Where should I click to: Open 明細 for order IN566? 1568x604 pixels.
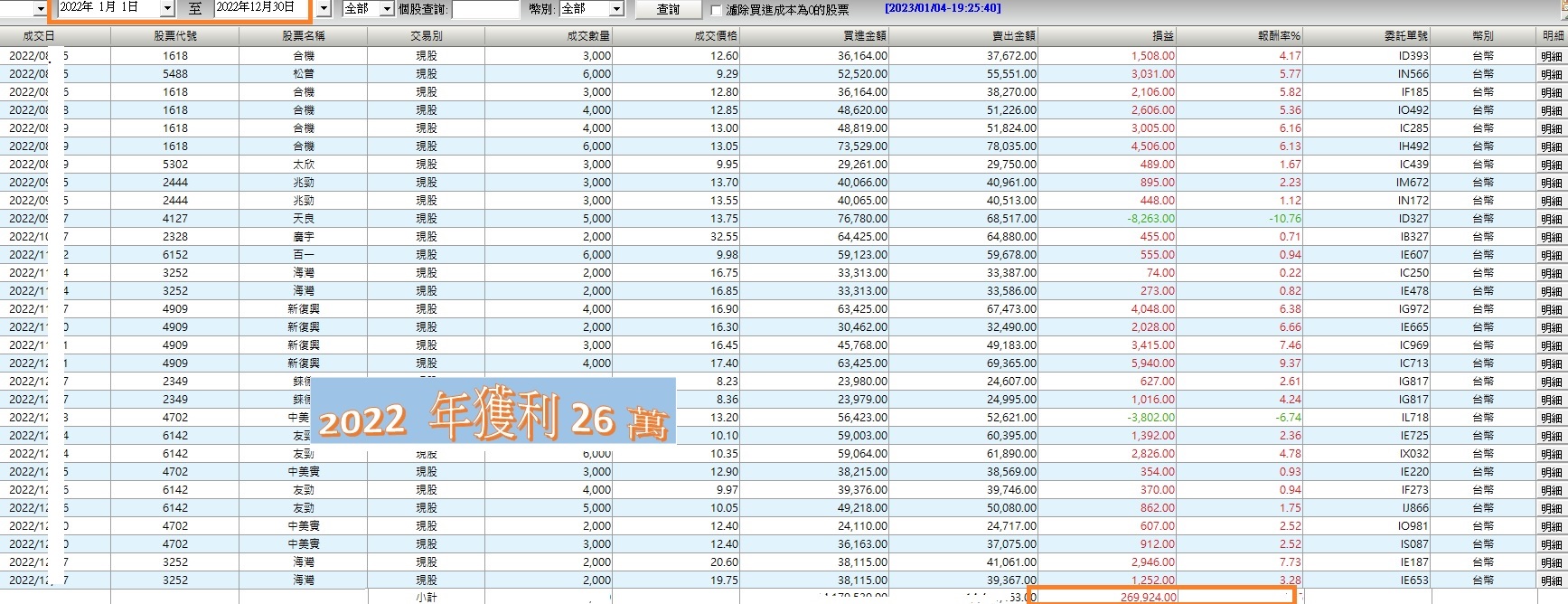(1551, 74)
